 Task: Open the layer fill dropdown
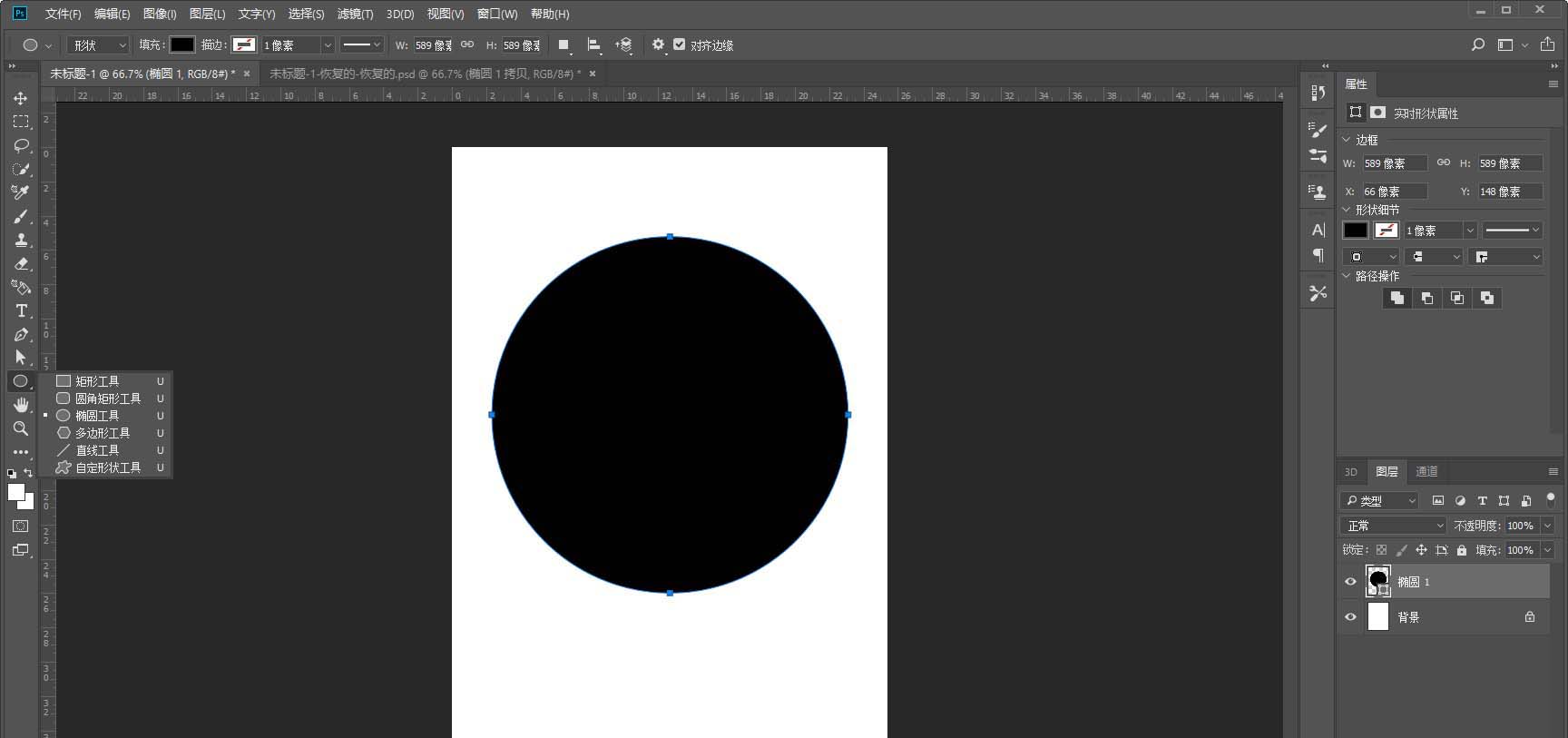[x=1548, y=550]
